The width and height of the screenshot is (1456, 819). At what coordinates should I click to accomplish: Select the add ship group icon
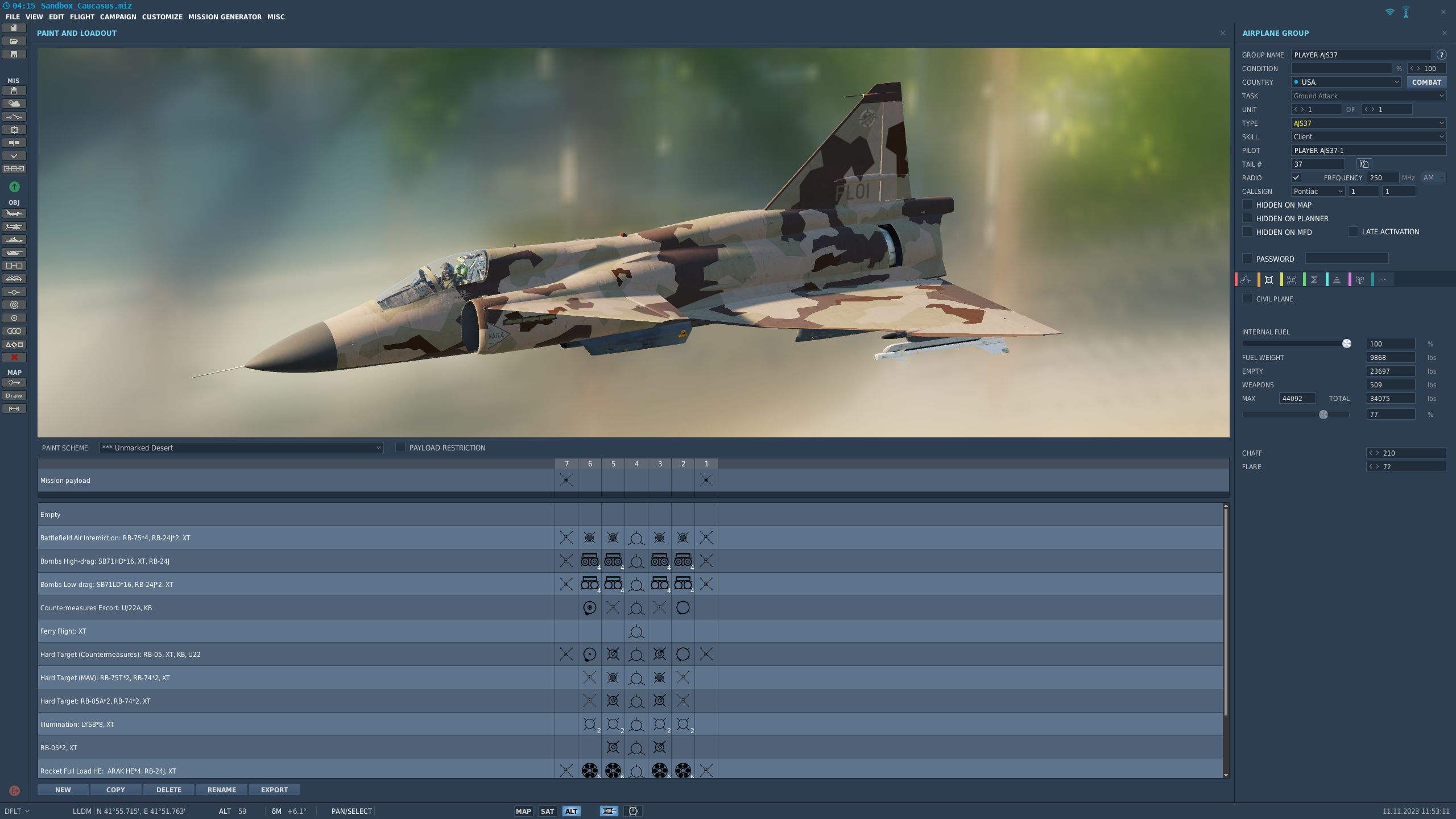coord(14,239)
